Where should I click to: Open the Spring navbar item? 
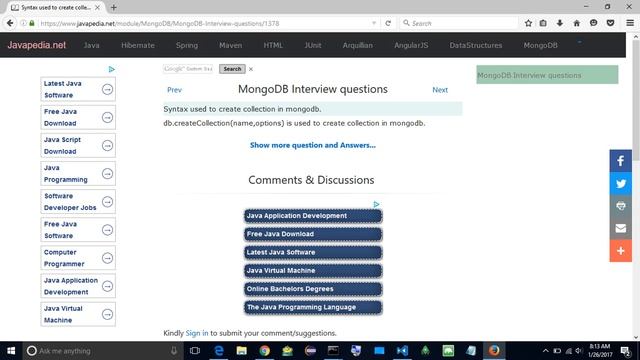pyautogui.click(x=187, y=45)
